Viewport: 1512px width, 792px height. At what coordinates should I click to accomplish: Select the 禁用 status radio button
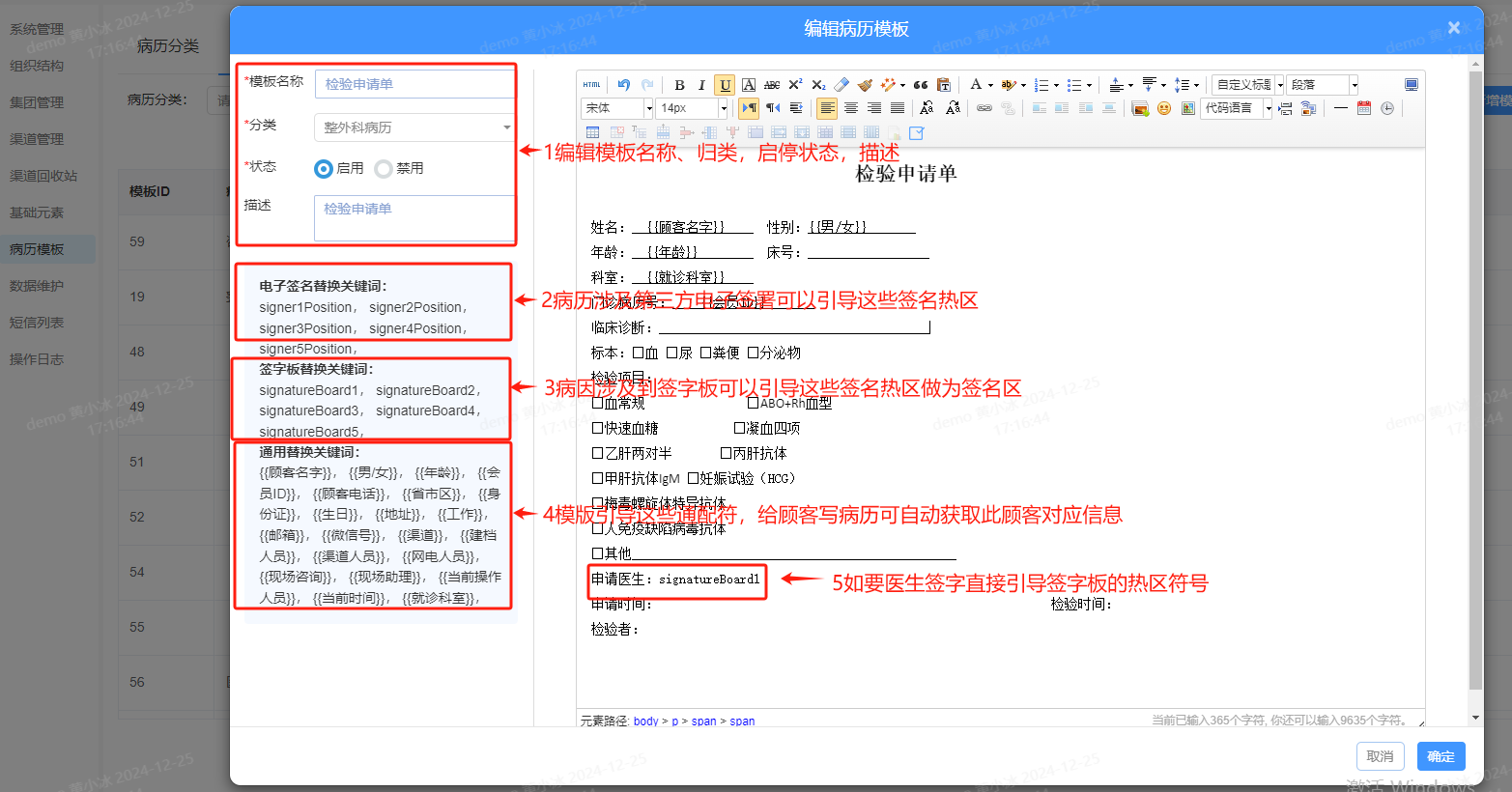point(384,169)
